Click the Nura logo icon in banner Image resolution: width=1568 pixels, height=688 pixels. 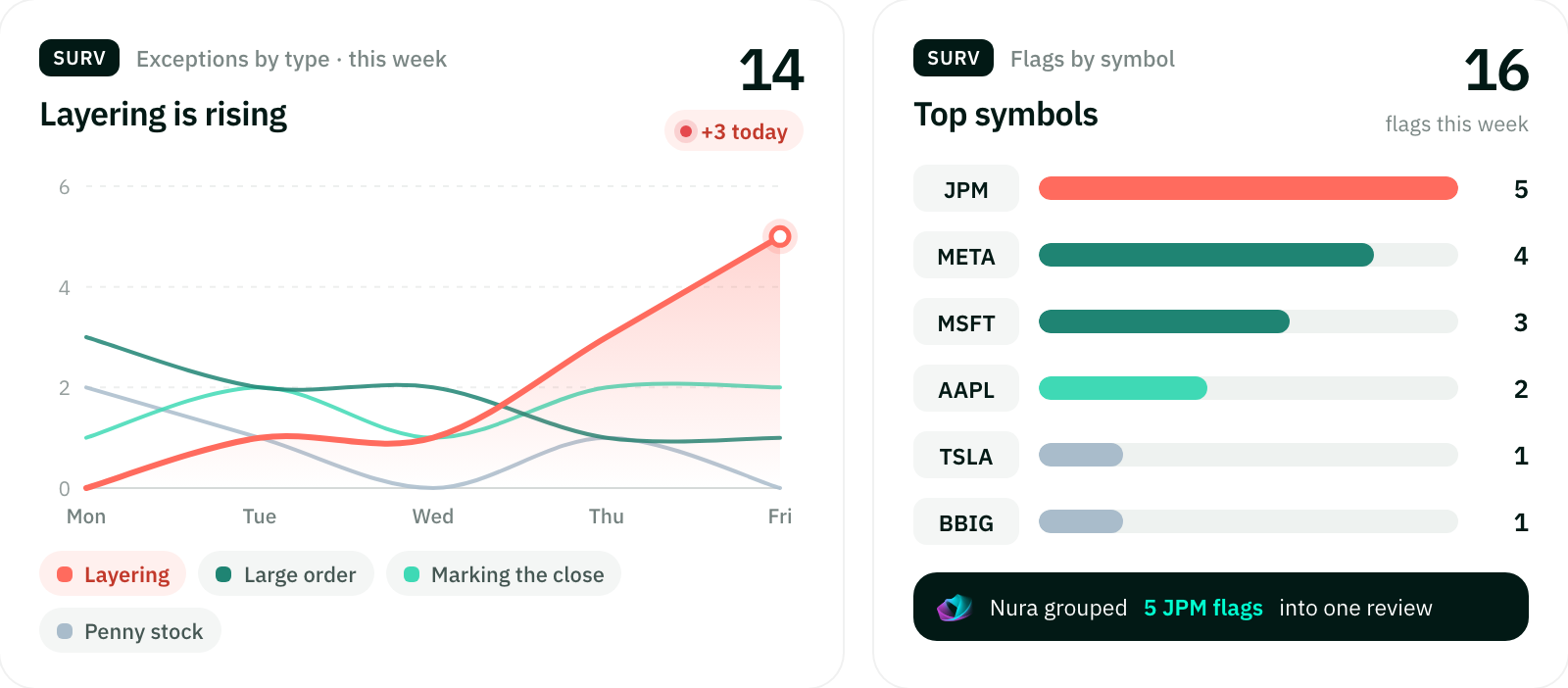[x=954, y=608]
